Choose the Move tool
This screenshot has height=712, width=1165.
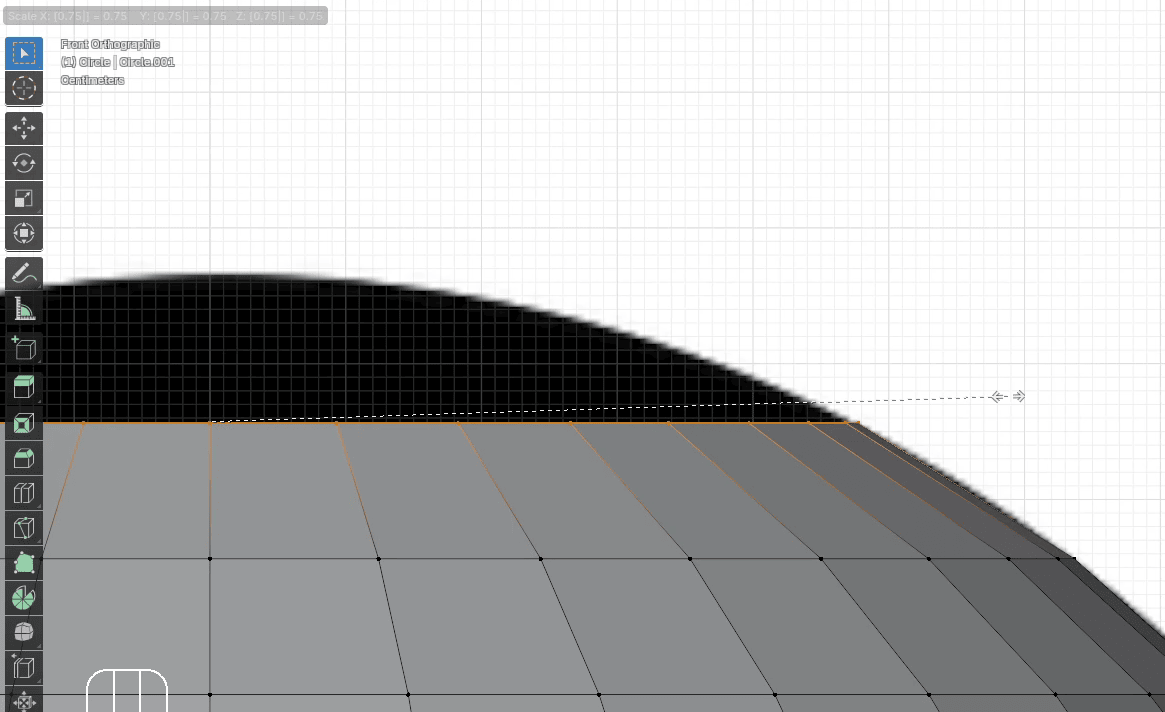(24, 128)
